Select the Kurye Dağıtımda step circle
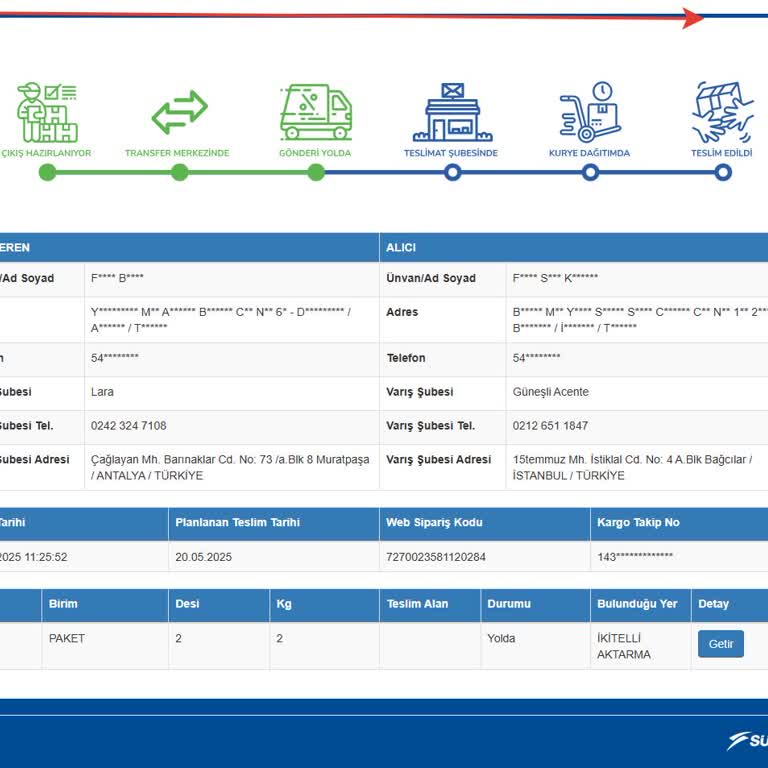This screenshot has width=768, height=768. 590,172
